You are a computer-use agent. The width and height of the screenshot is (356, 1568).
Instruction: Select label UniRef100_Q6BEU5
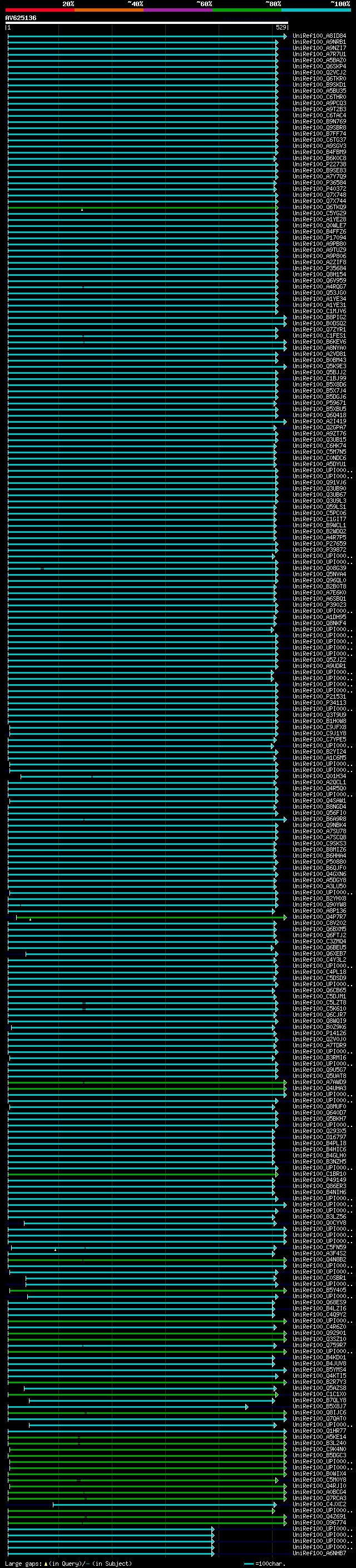pos(319,948)
